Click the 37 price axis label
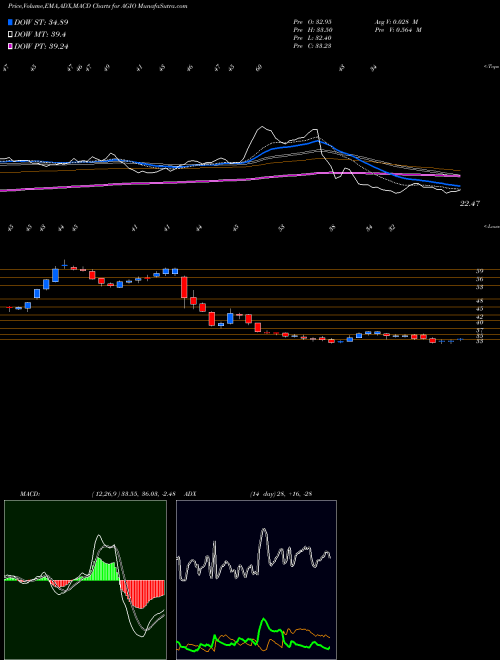The image size is (500, 660). click(x=479, y=331)
